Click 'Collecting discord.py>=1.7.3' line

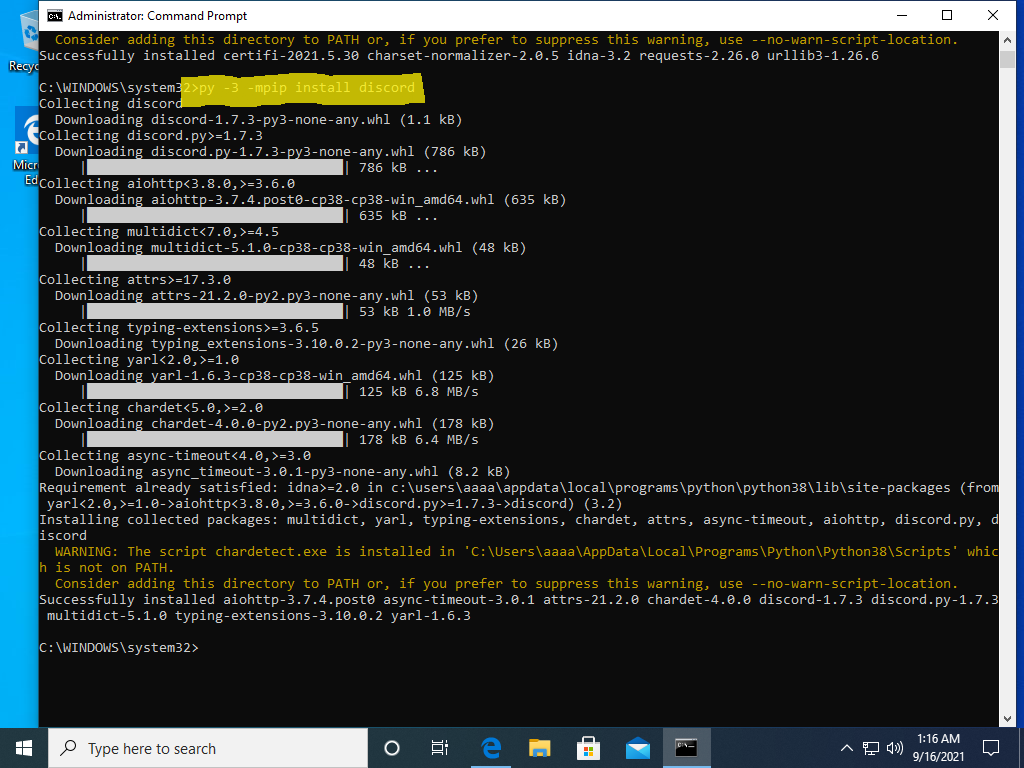[151, 136]
